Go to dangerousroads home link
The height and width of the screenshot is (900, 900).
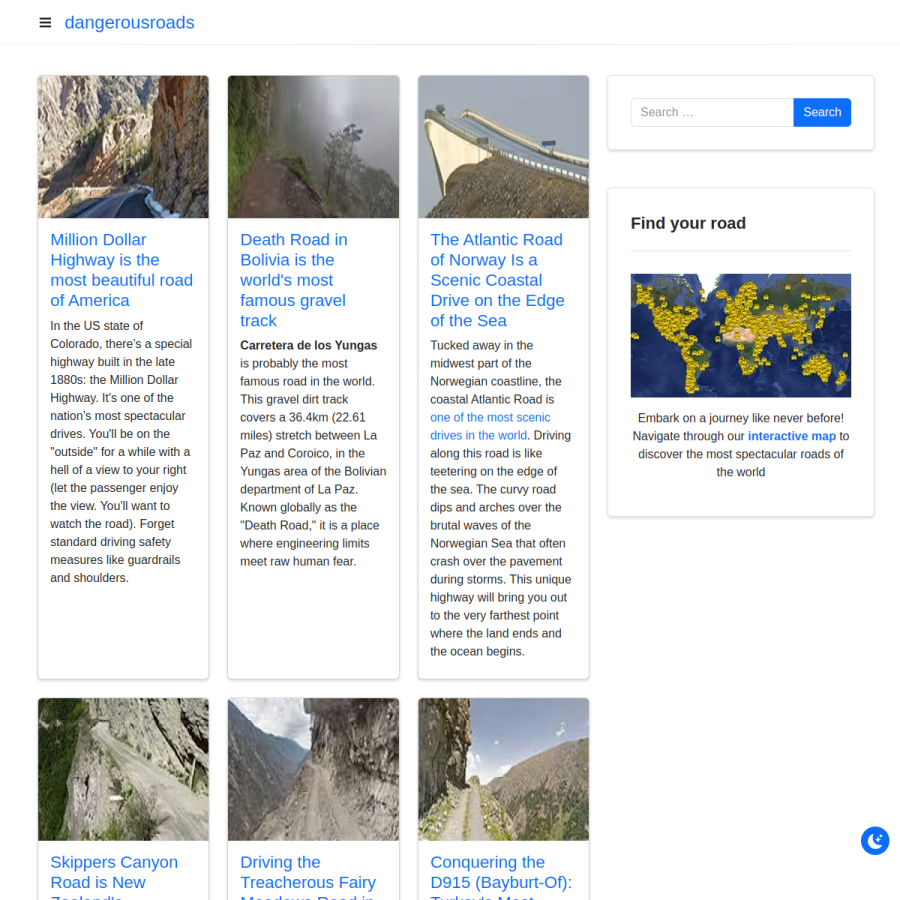129,22
